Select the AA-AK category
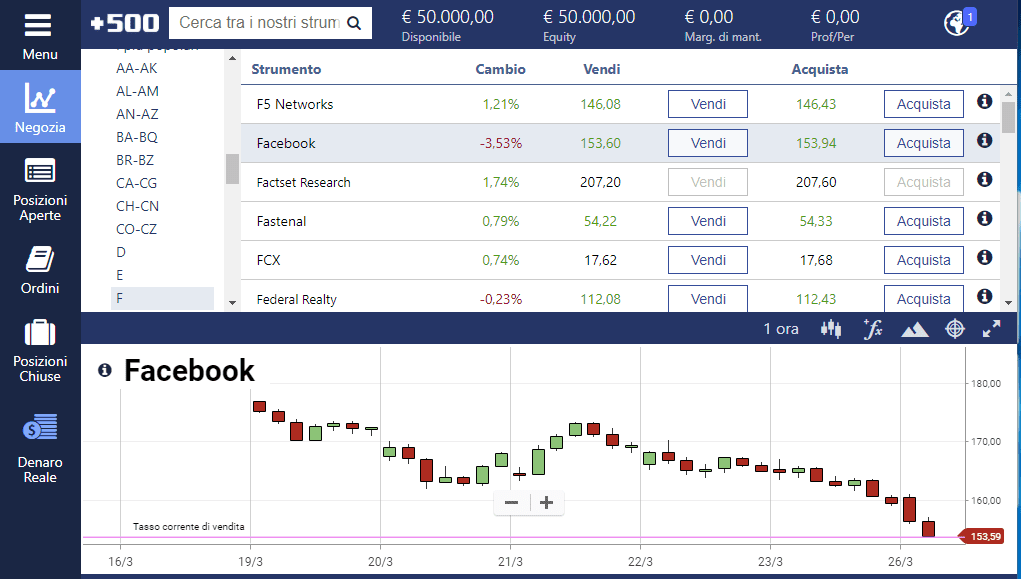 pyautogui.click(x=137, y=68)
